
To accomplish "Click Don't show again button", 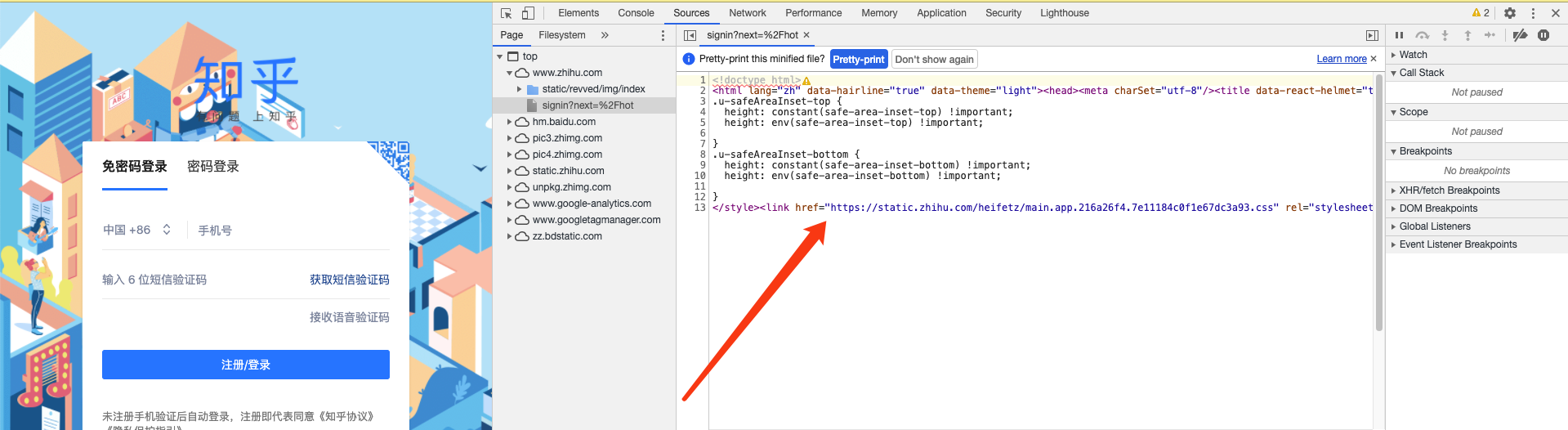I will click(934, 59).
